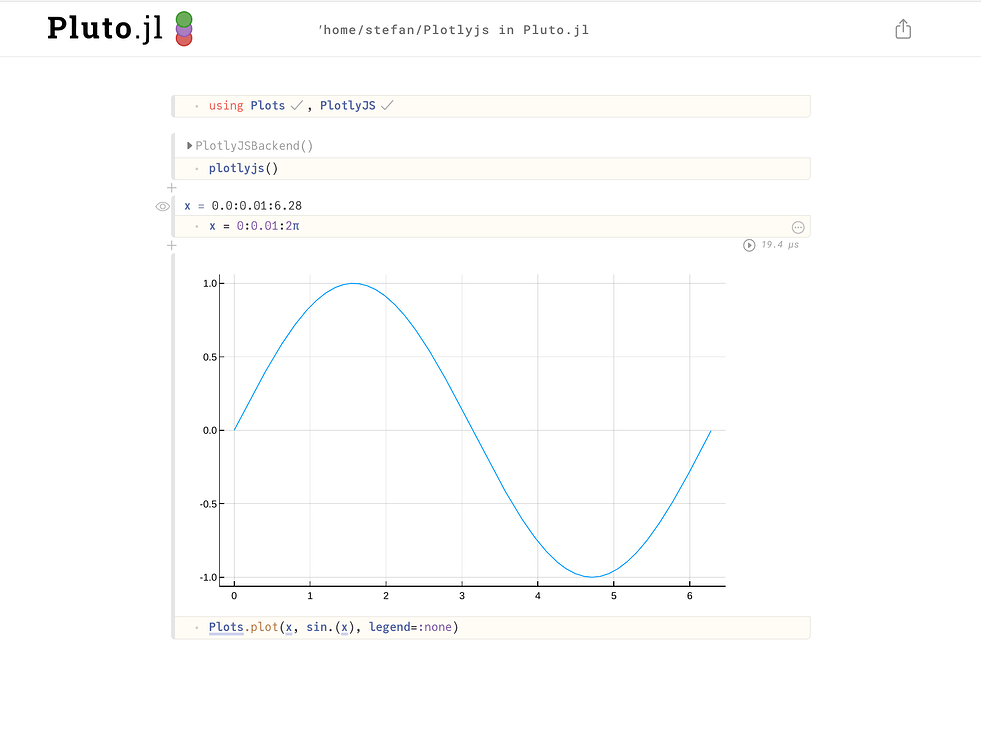Click into the plotlyjs() code cell
Screen dimensions: 981x750
pyautogui.click(x=500, y=168)
